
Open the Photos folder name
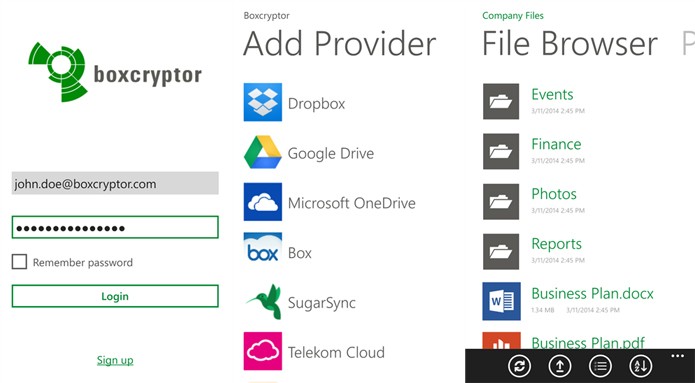coord(554,194)
